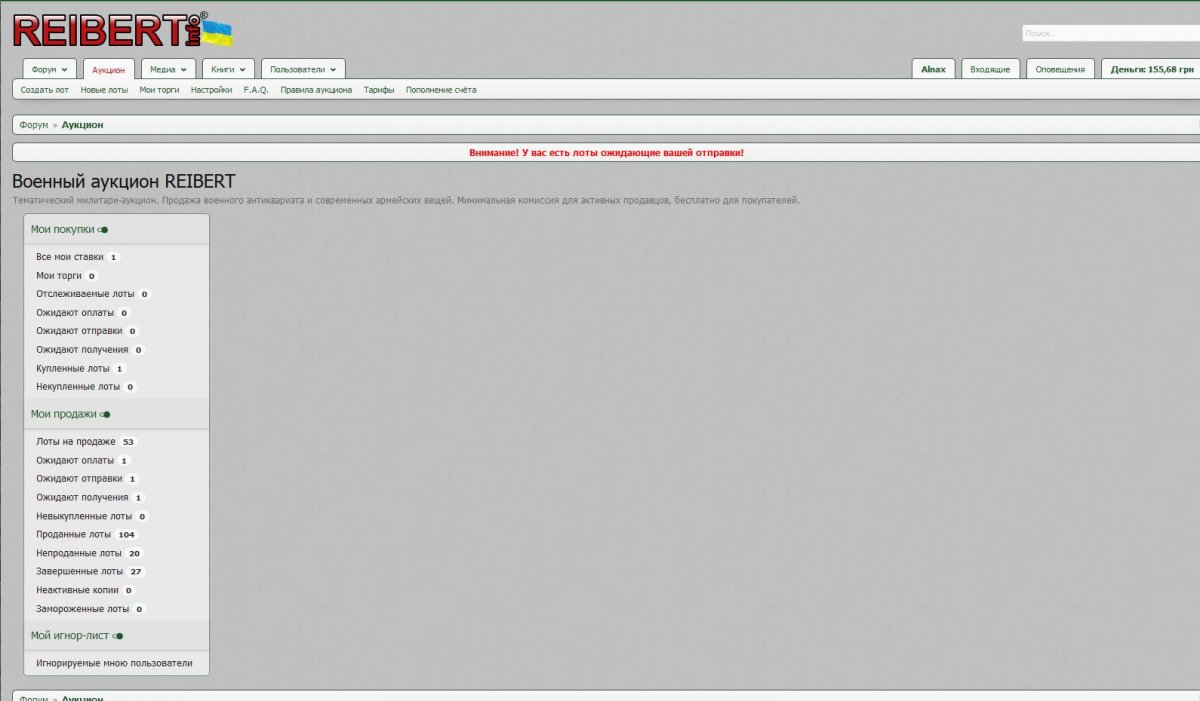Click the red Внимание shipping warning
The width and height of the screenshot is (1200, 701).
(x=606, y=153)
